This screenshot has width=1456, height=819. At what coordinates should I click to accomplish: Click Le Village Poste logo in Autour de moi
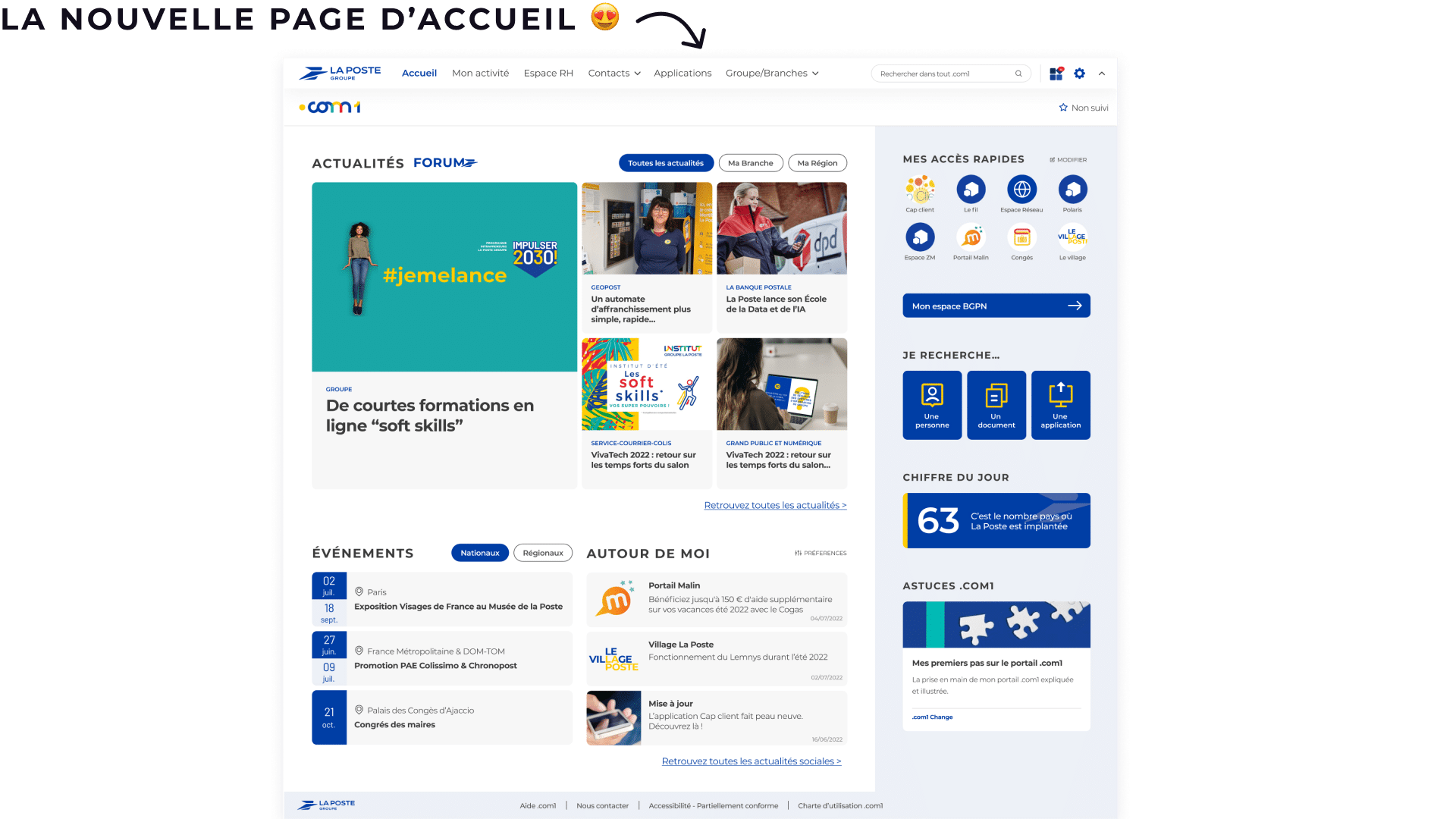click(x=613, y=659)
